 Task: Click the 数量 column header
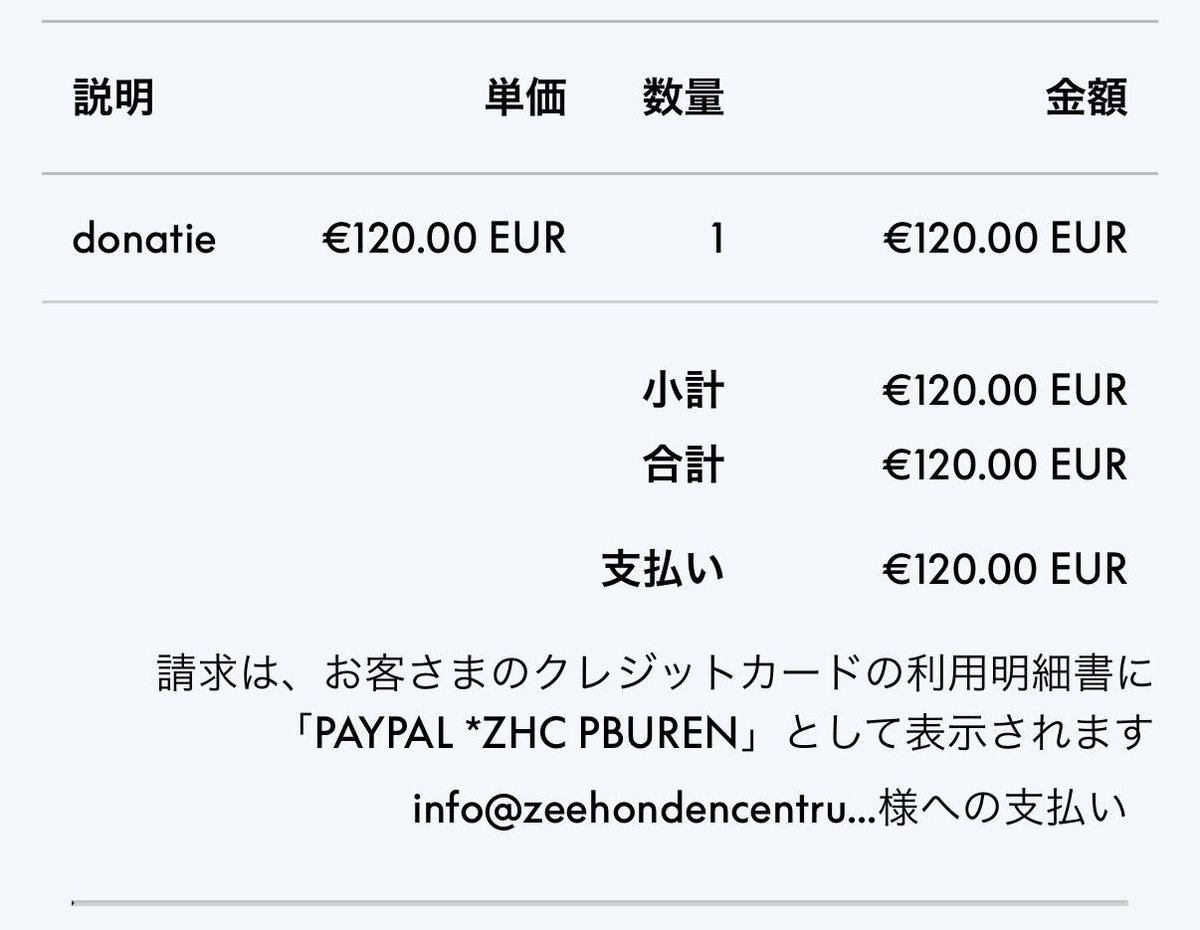pyautogui.click(x=683, y=98)
